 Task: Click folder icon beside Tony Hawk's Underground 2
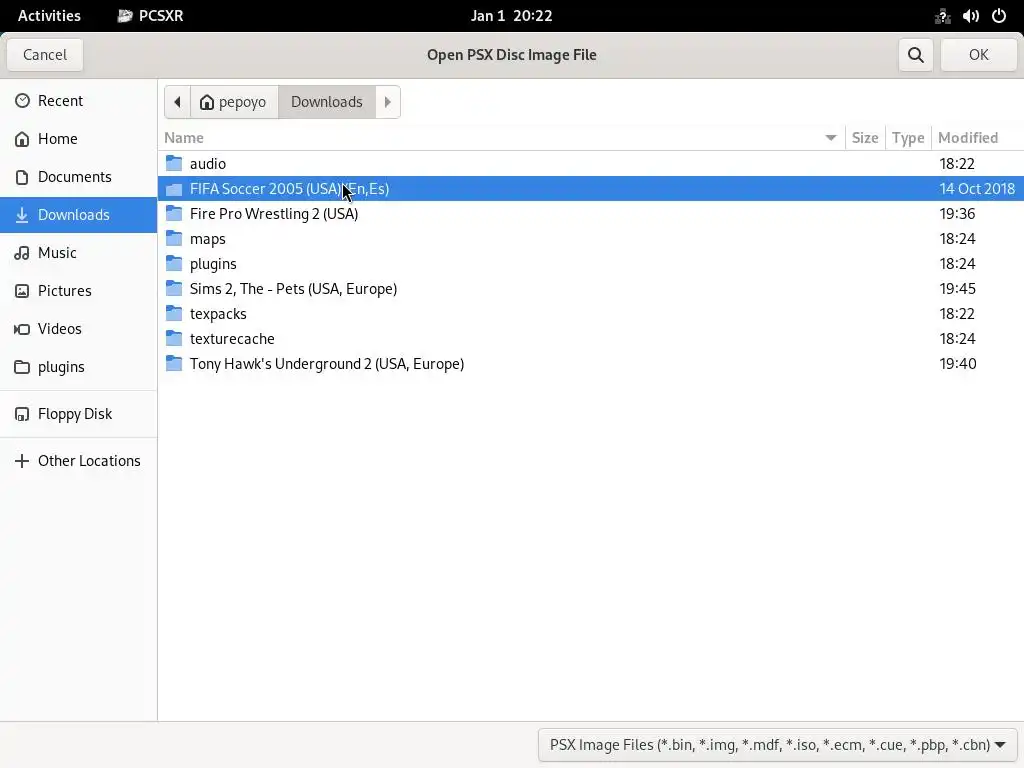[x=174, y=364]
